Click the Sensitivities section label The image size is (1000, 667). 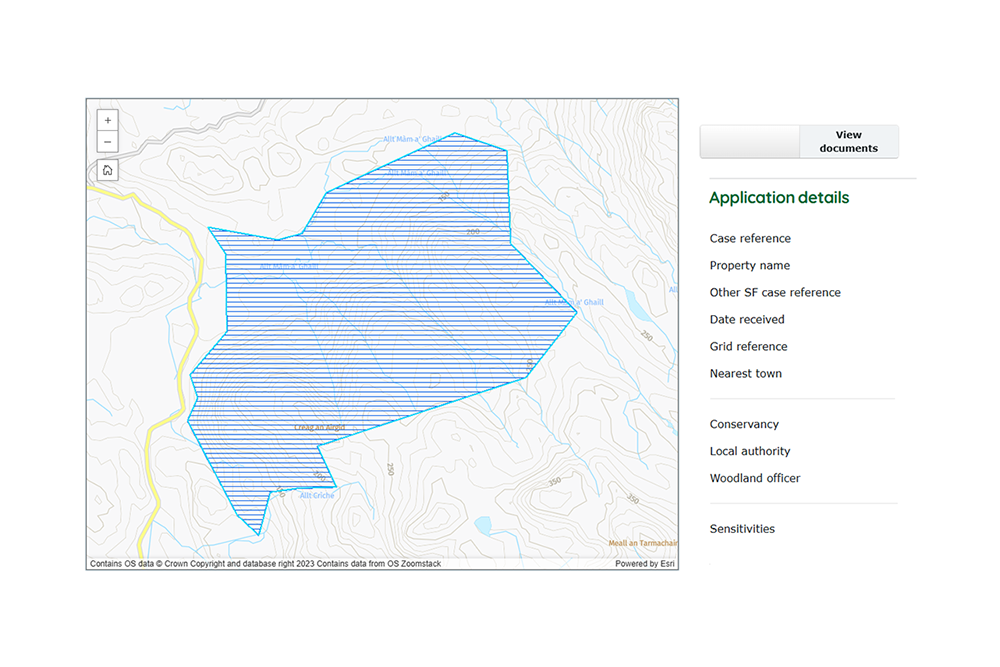742,528
